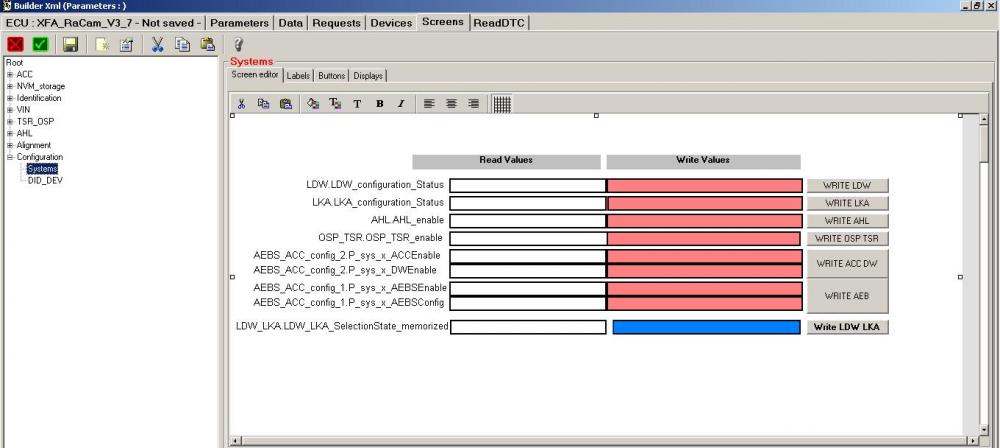Switch to the Screens tab

pyautogui.click(x=443, y=22)
